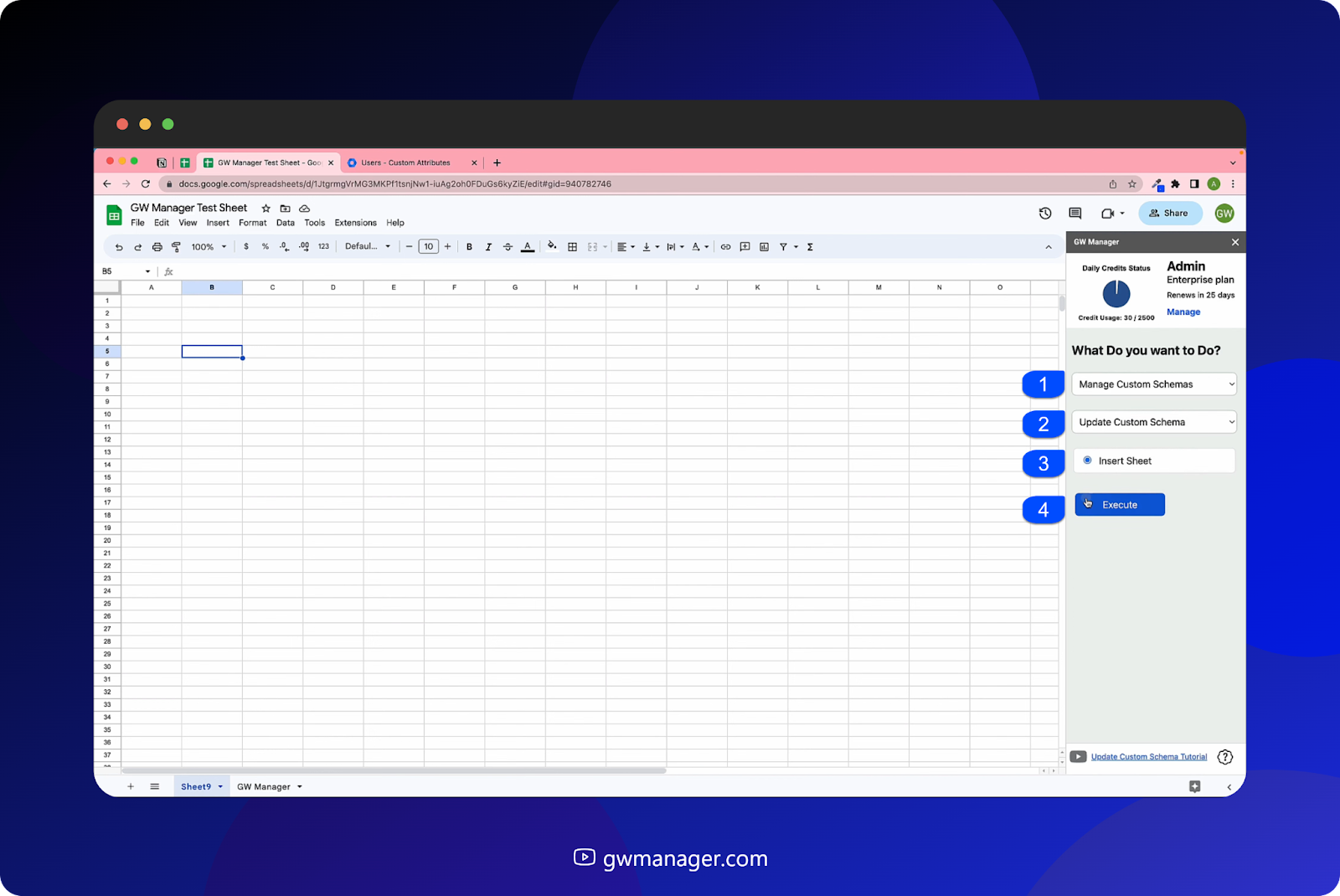1340x896 pixels.
Task: Open version history via the clock icon
Action: click(1044, 214)
